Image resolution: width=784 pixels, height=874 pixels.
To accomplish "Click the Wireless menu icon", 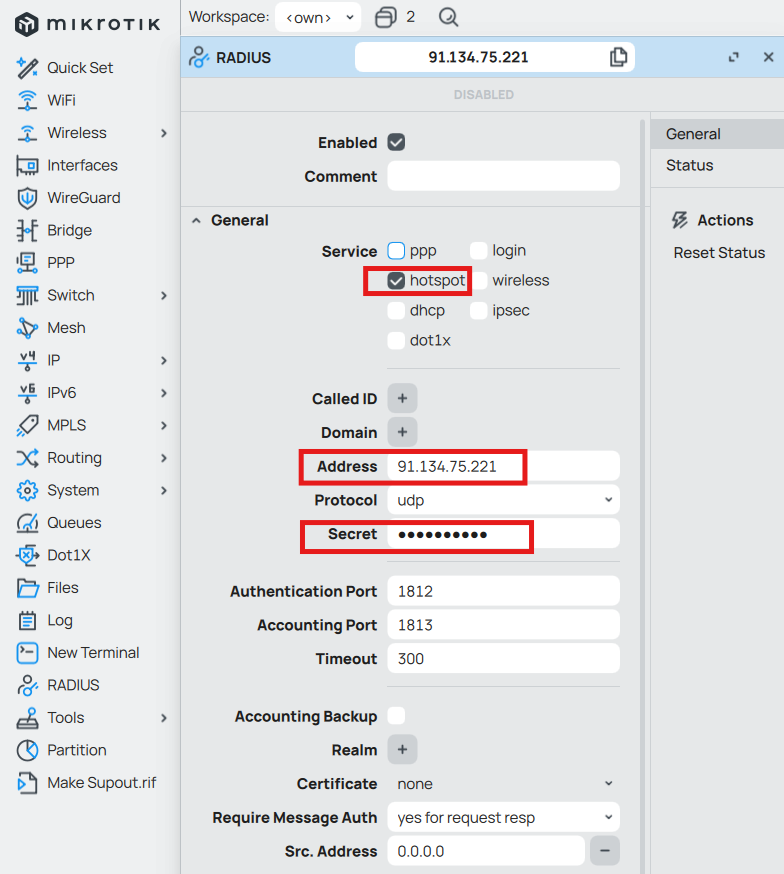I will click(27, 133).
